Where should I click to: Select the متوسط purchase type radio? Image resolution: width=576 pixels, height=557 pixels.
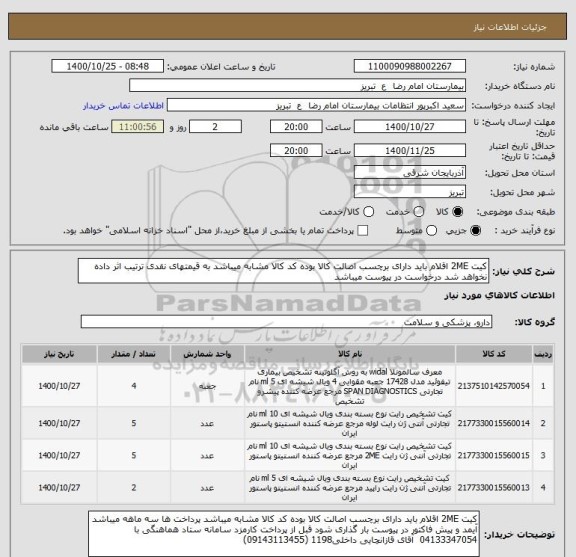click(431, 231)
